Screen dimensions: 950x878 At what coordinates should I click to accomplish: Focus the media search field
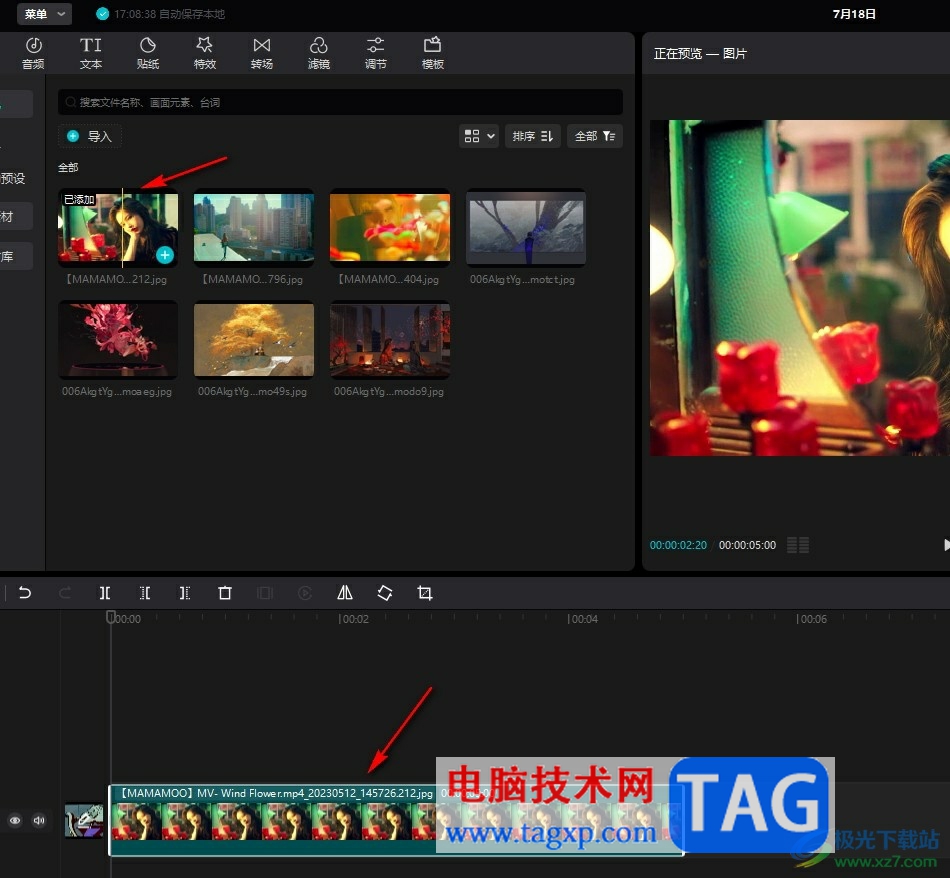pyautogui.click(x=340, y=102)
